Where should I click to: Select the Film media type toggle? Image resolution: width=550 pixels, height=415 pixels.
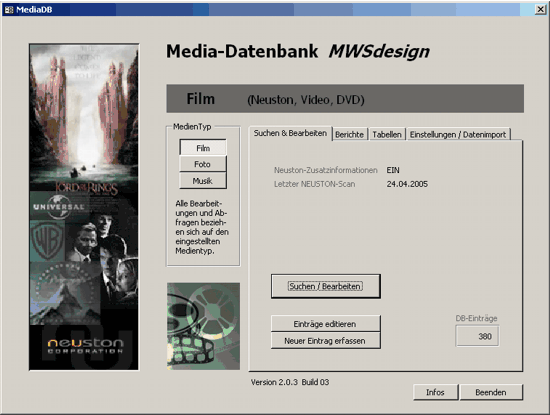click(203, 148)
